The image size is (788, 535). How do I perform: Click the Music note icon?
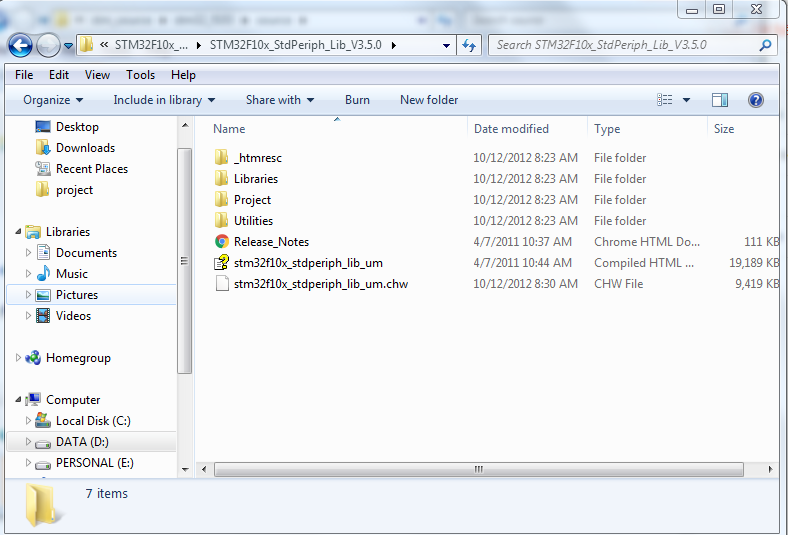point(43,273)
